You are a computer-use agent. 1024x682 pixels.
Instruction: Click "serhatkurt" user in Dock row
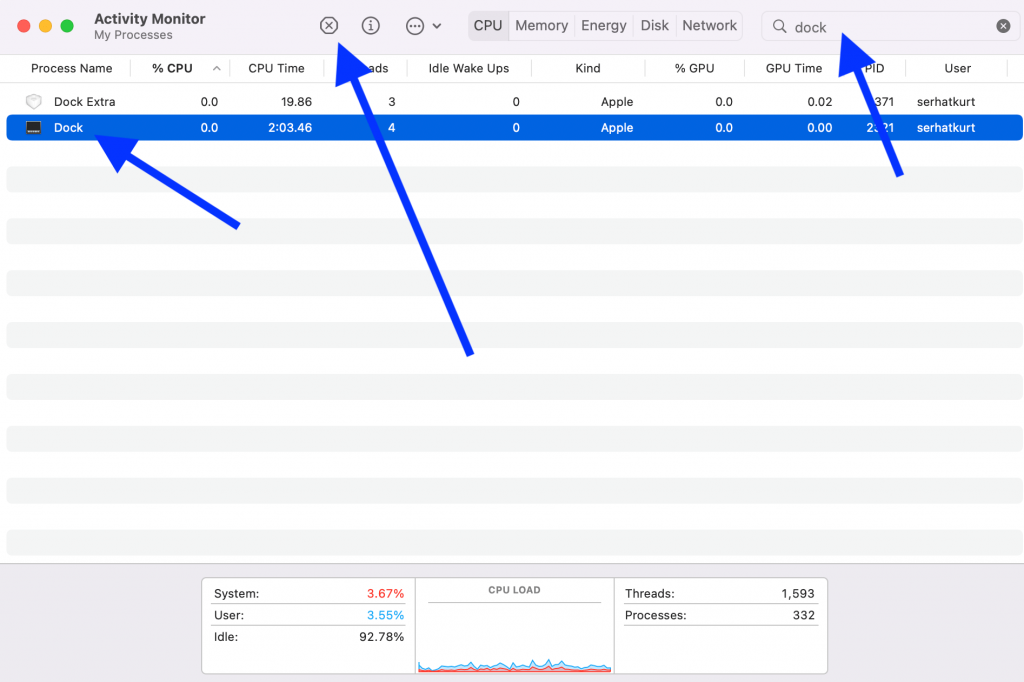946,127
